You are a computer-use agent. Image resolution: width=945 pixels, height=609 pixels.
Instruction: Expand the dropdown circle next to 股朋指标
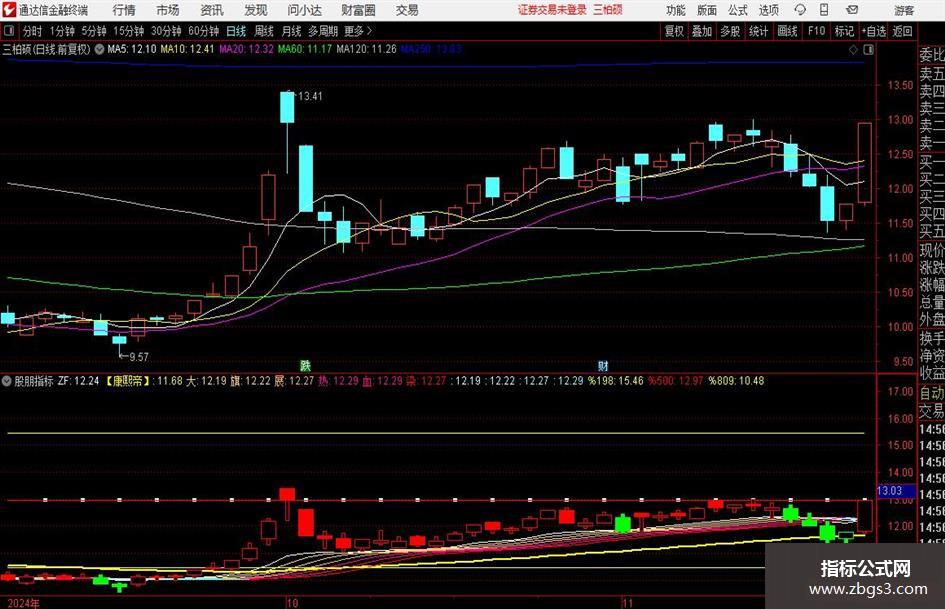coord(7,380)
